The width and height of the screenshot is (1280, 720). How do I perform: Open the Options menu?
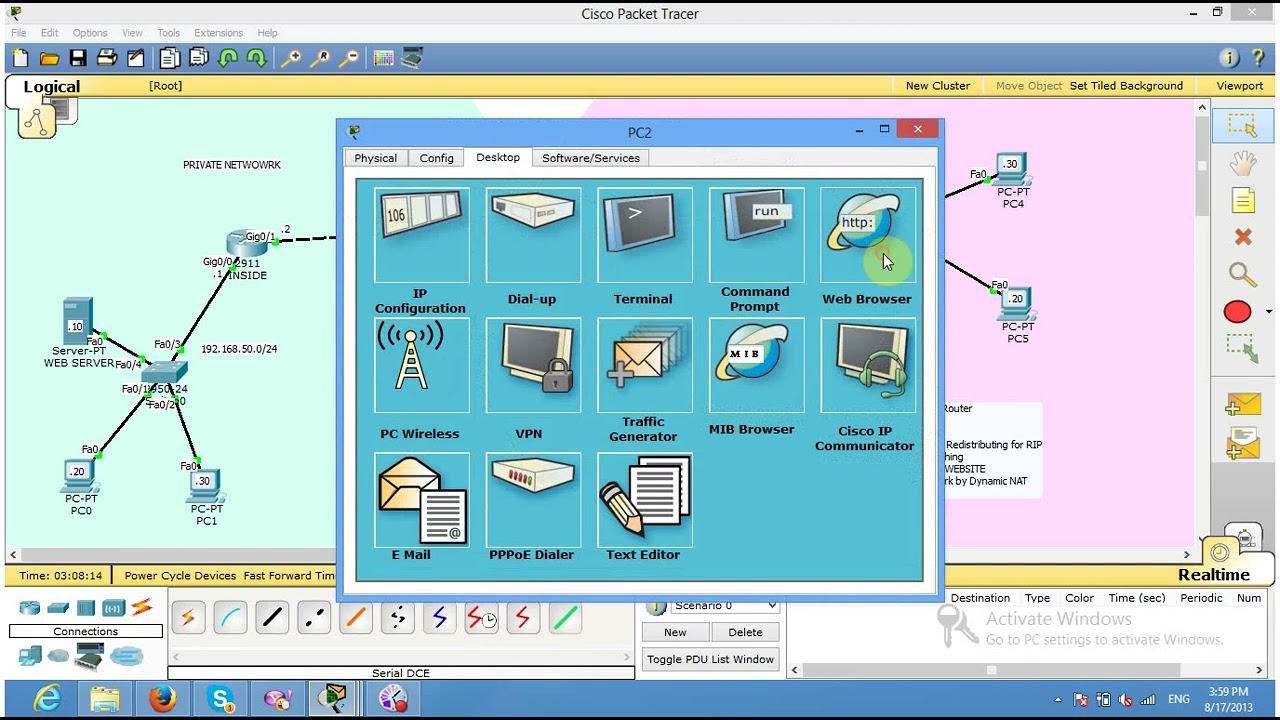tap(90, 33)
